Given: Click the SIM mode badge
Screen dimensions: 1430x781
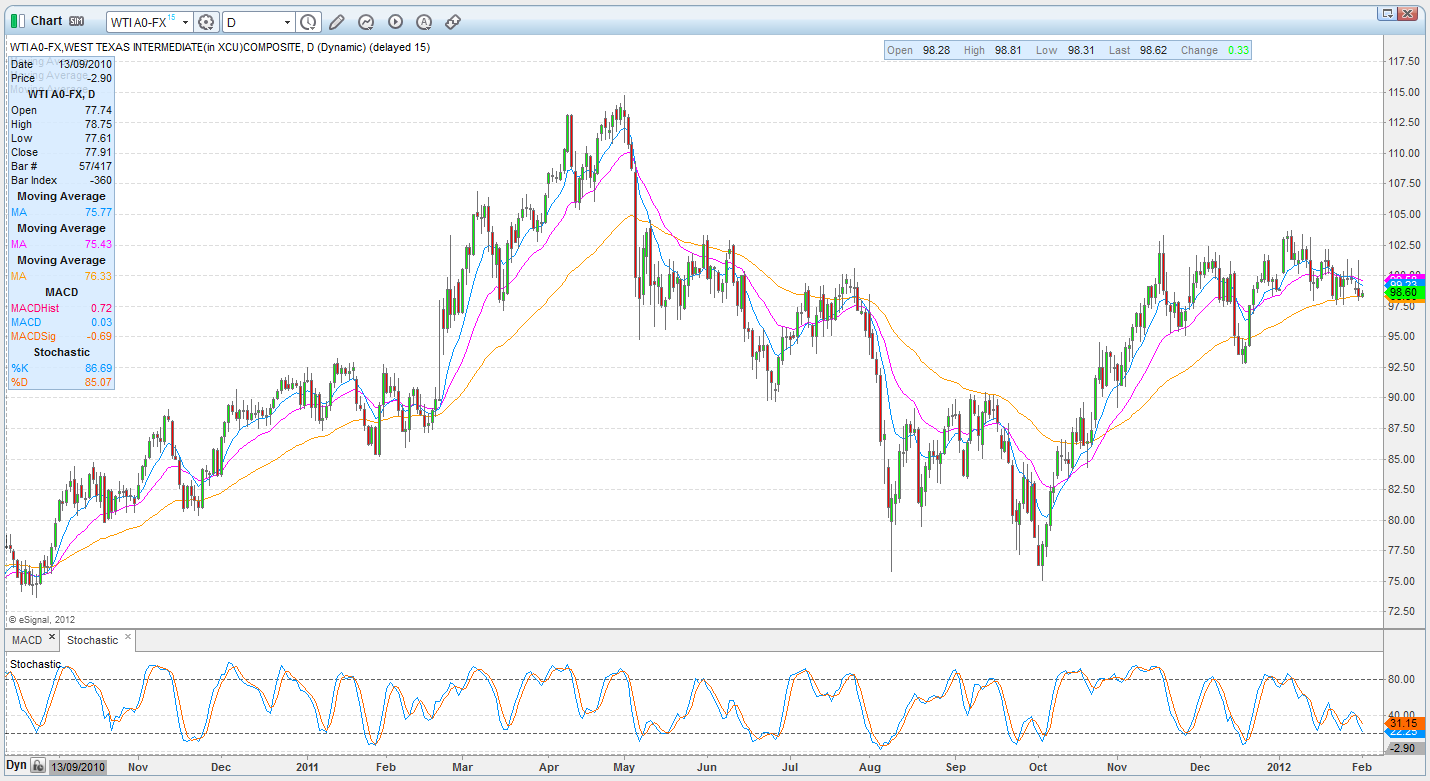Looking at the screenshot, I should 76,21.
